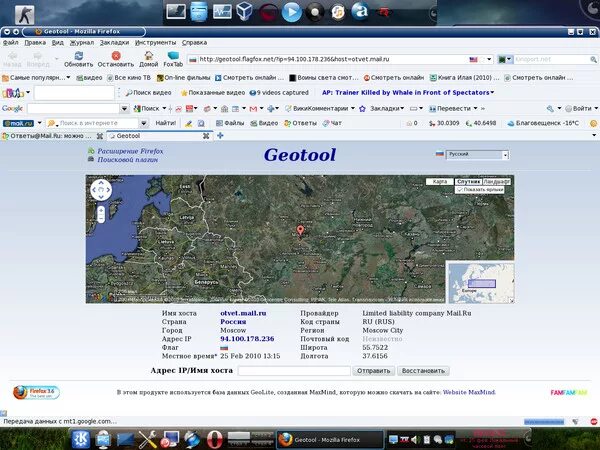Click the map pan control arrows
The image size is (600, 450).
pos(101,189)
